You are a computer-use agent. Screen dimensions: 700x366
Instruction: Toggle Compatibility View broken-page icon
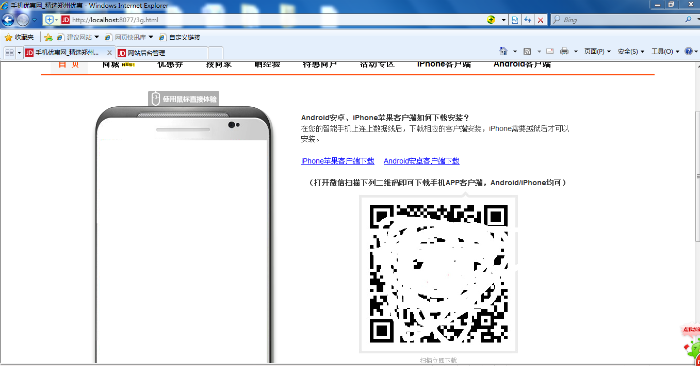(x=515, y=20)
